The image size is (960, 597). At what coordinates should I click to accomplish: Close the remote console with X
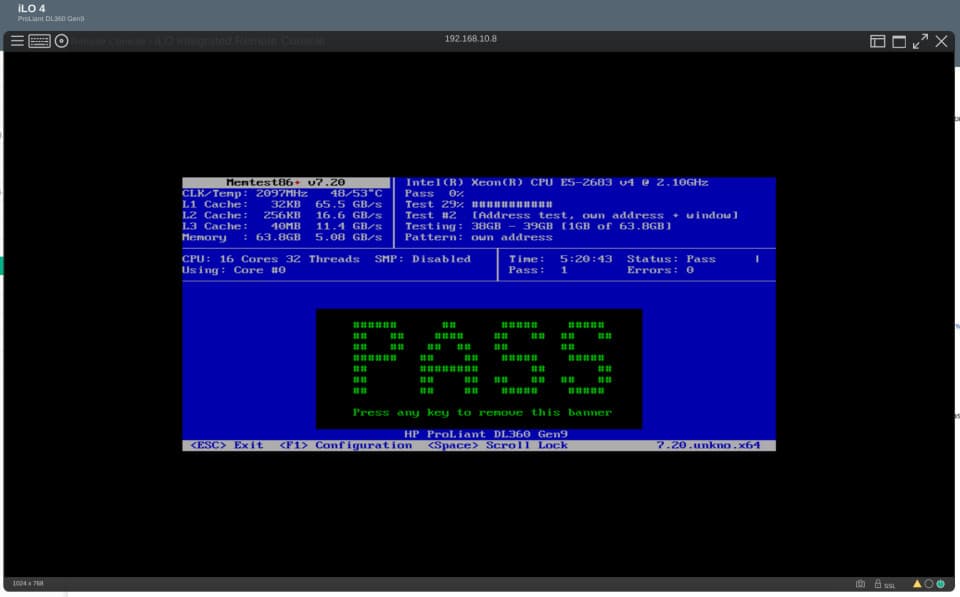click(x=942, y=41)
